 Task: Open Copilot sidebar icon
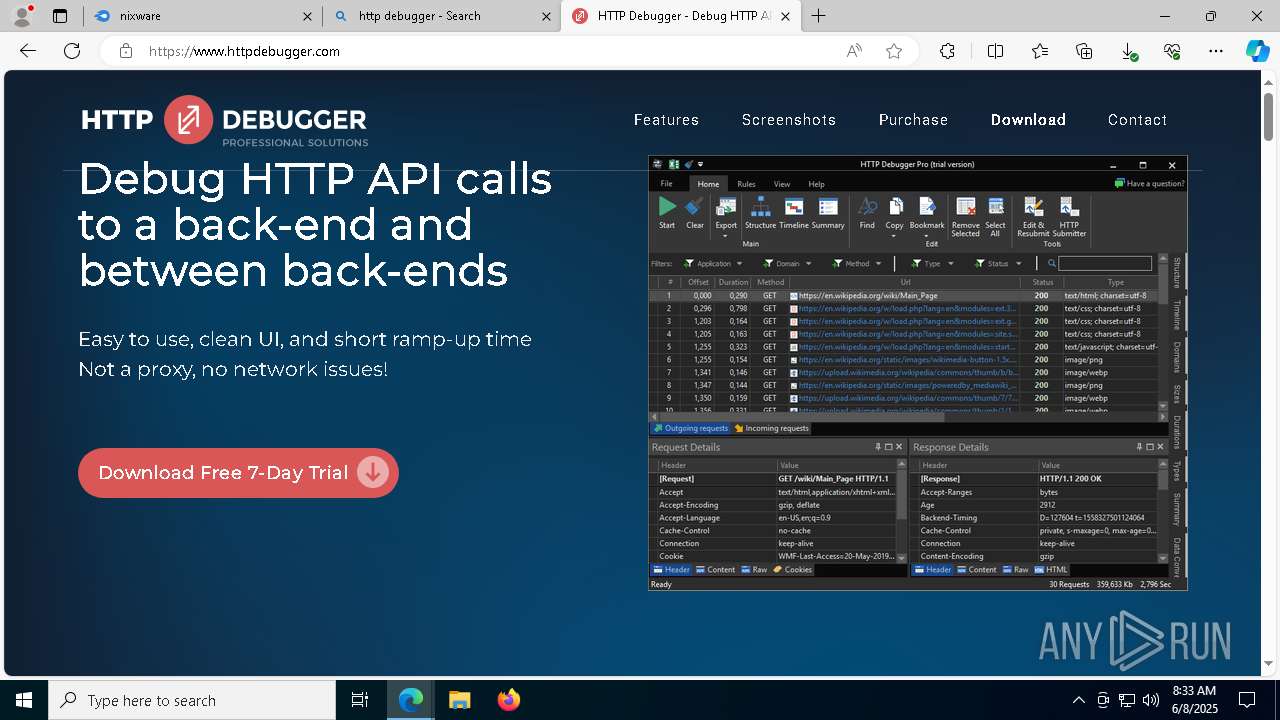pyautogui.click(x=1257, y=51)
